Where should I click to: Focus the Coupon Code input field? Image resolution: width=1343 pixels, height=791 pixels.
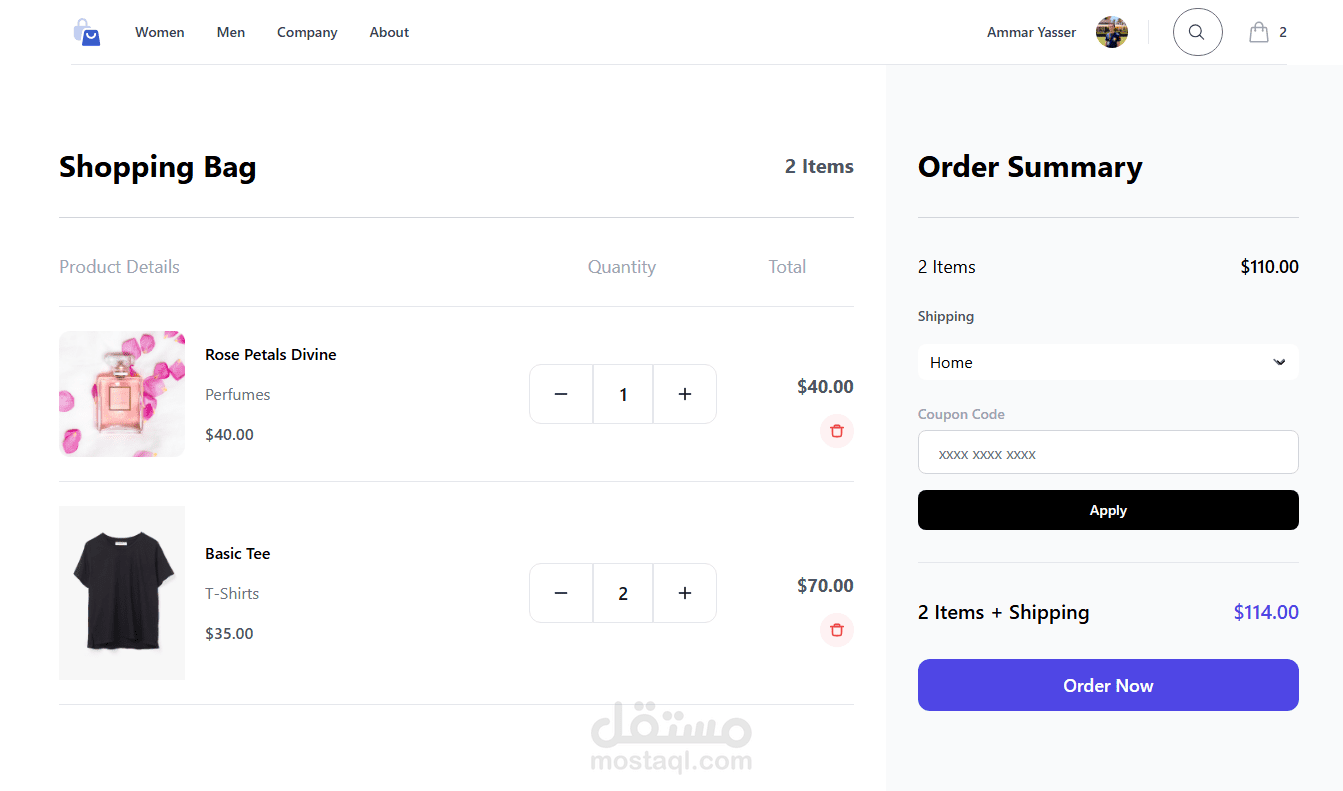click(1108, 453)
